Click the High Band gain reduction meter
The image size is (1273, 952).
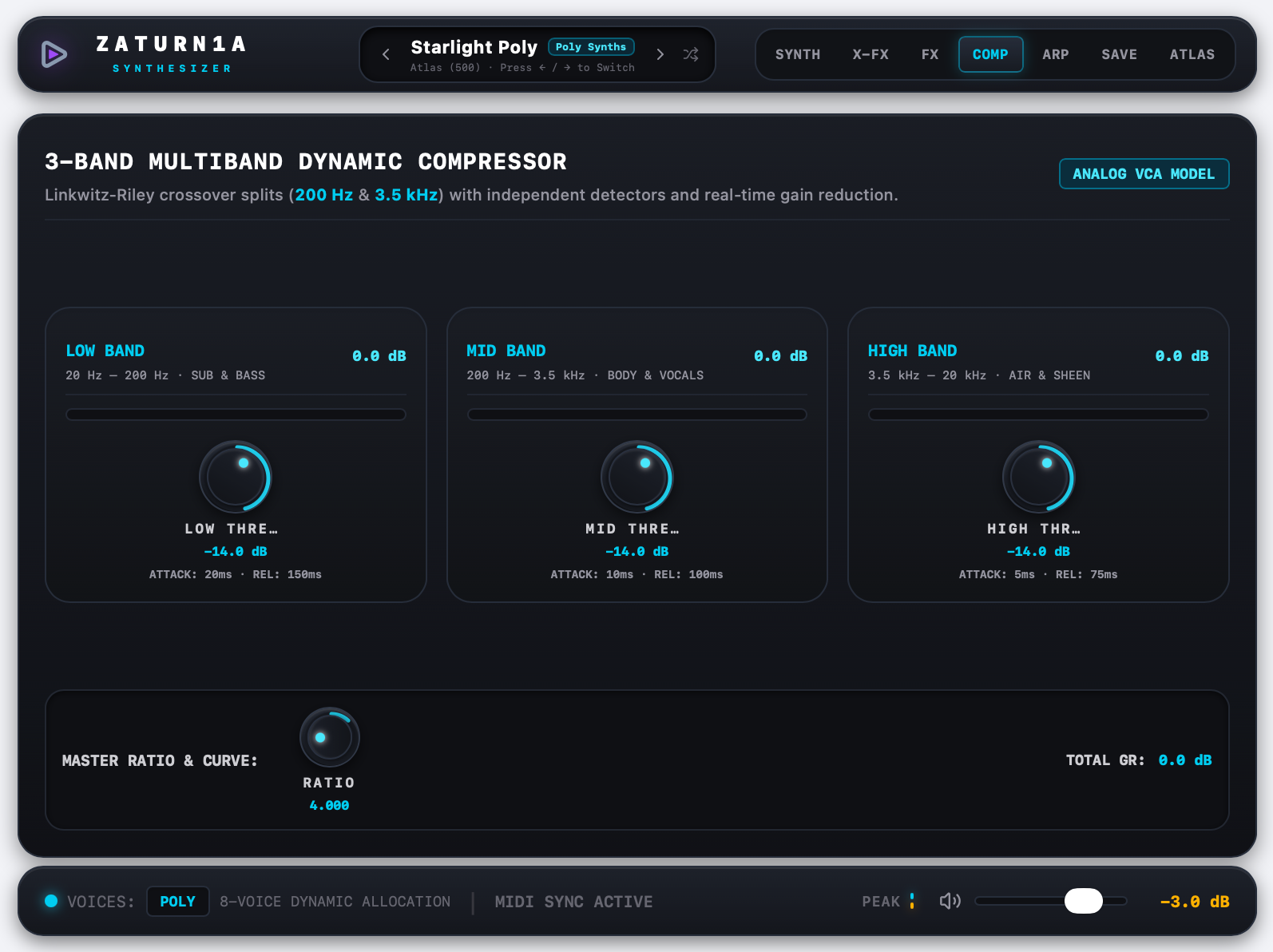coord(1038,415)
